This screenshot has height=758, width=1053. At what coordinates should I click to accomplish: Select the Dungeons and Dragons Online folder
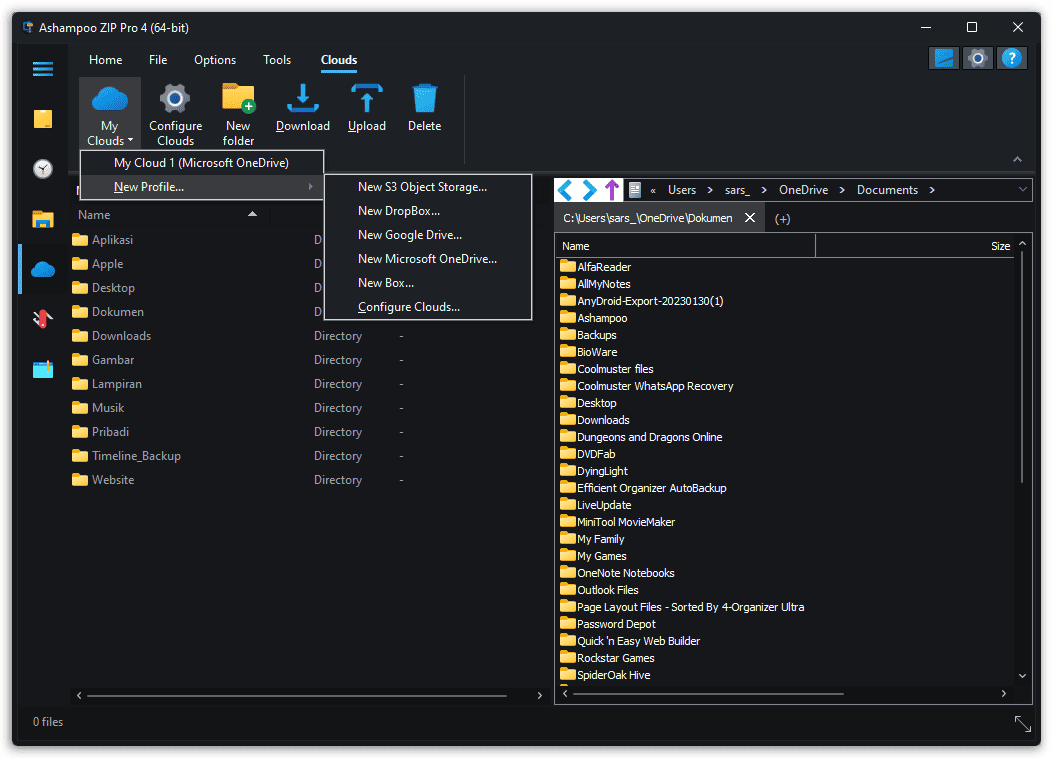tap(641, 437)
